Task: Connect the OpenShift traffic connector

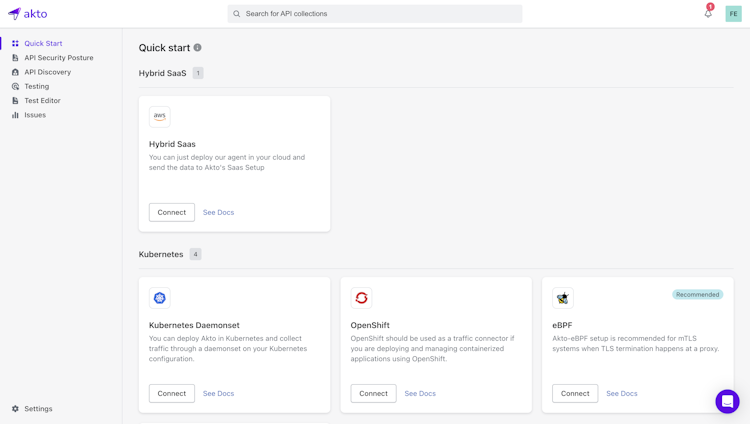Action: [373, 393]
